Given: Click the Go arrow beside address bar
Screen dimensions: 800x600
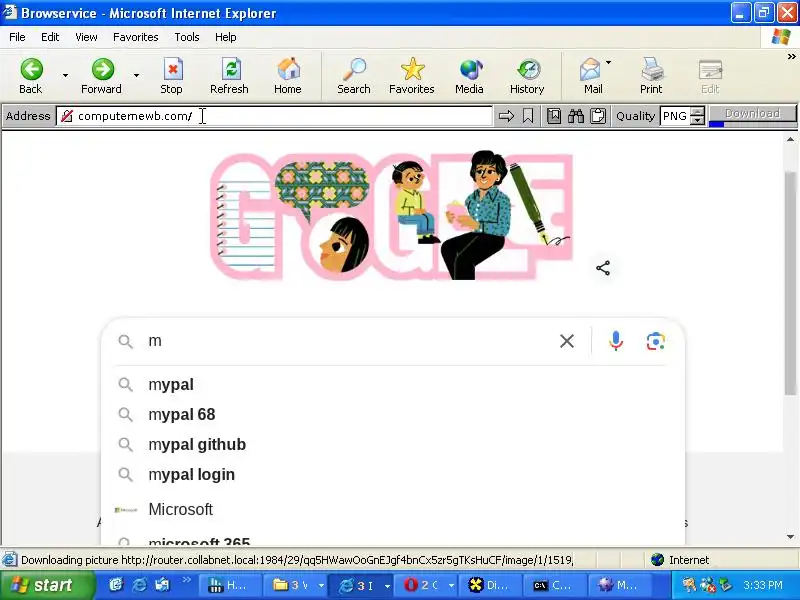Looking at the screenshot, I should point(506,116).
